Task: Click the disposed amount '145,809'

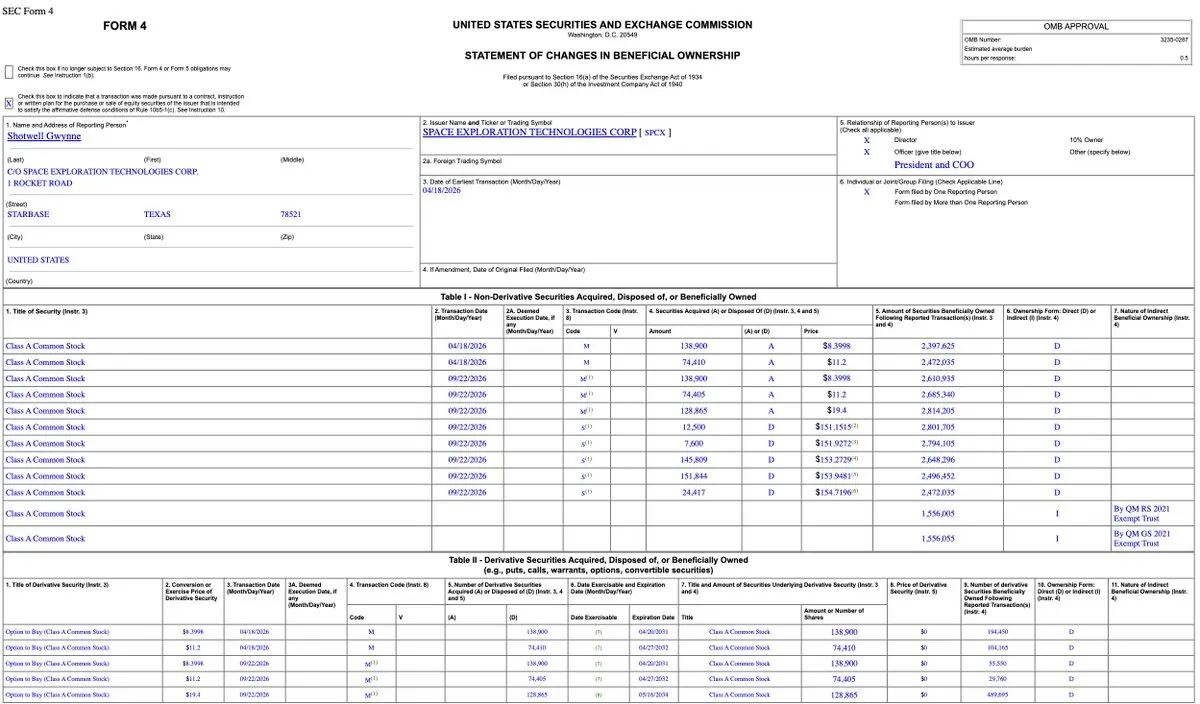Action: coord(693,460)
